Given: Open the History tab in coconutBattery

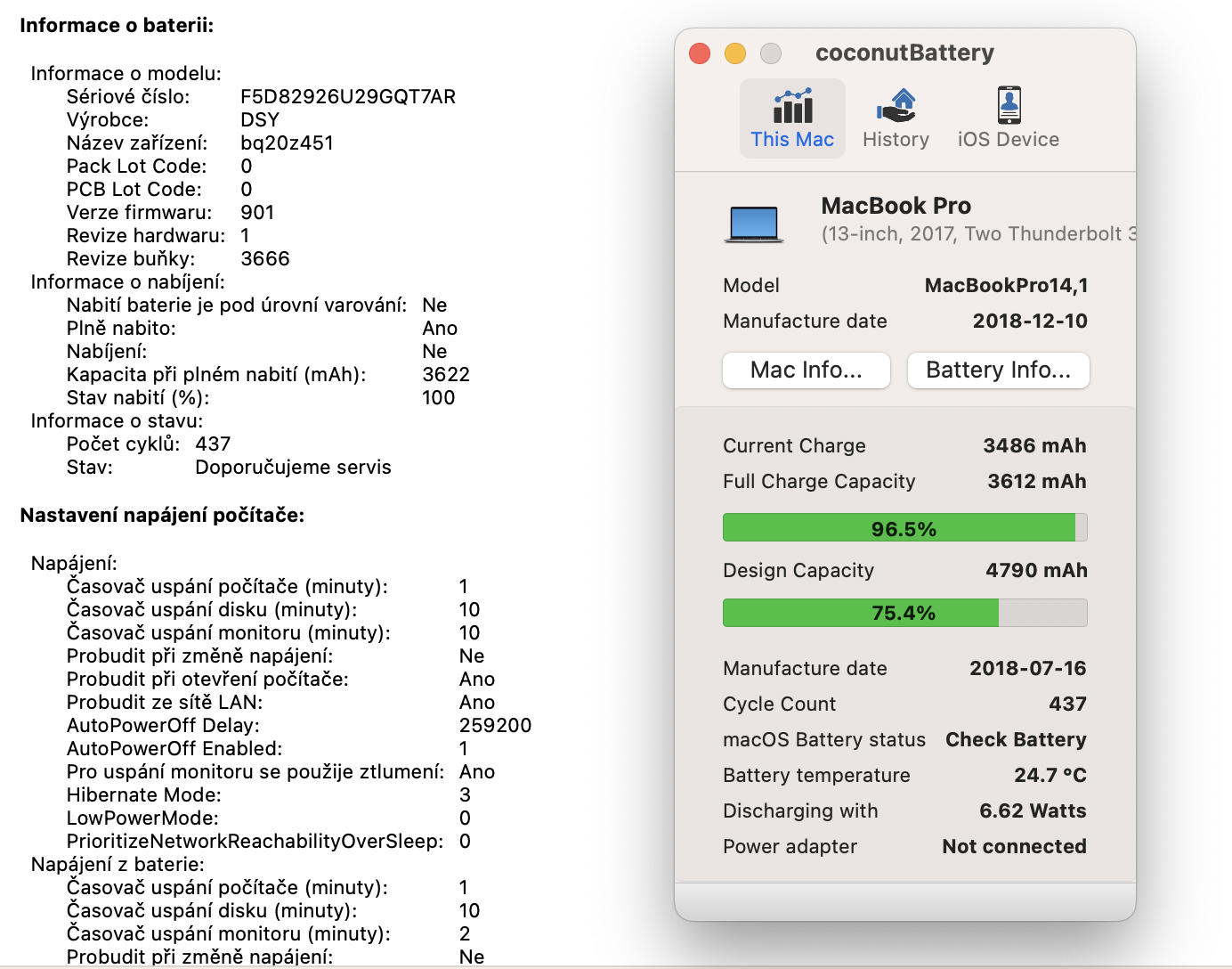Looking at the screenshot, I should coord(896,118).
